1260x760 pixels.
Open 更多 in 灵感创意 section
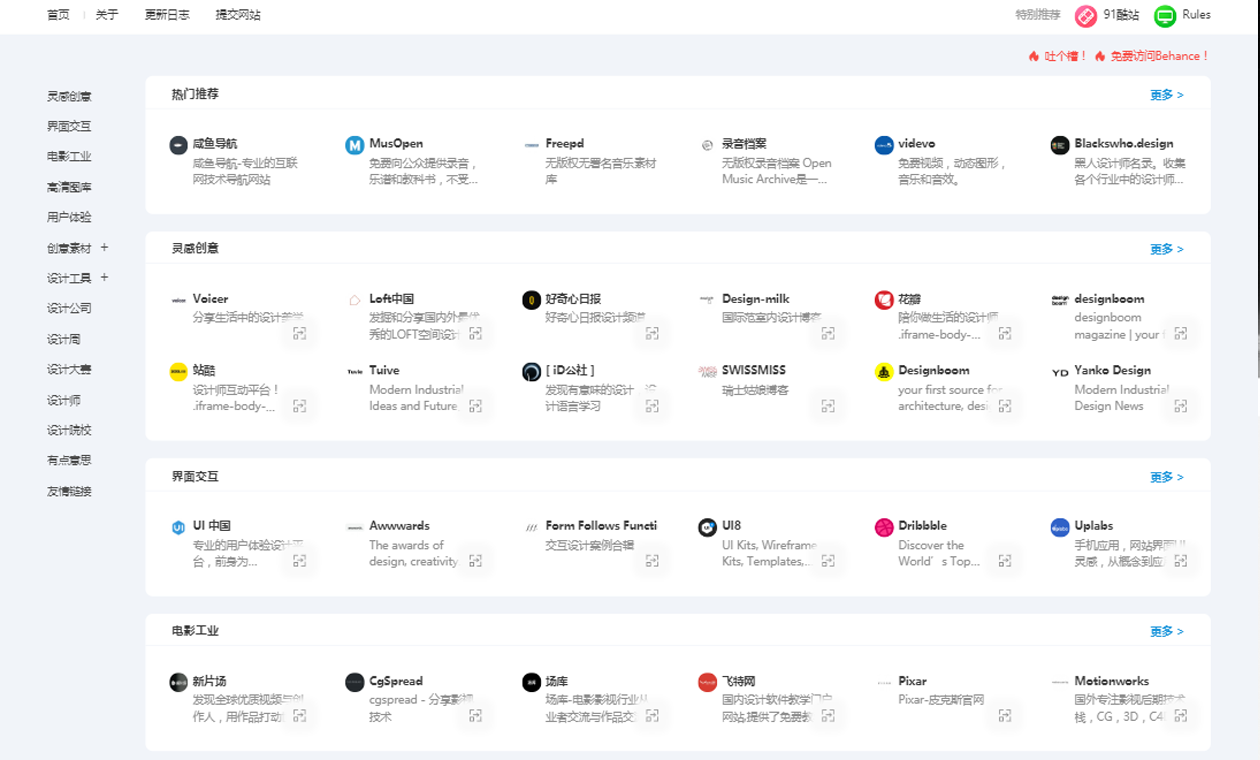tap(1166, 249)
